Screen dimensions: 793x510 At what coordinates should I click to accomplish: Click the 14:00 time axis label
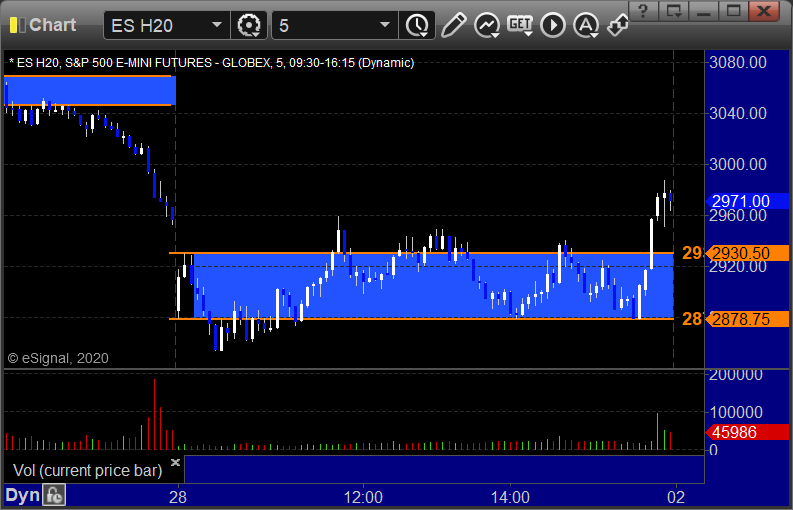click(510, 497)
